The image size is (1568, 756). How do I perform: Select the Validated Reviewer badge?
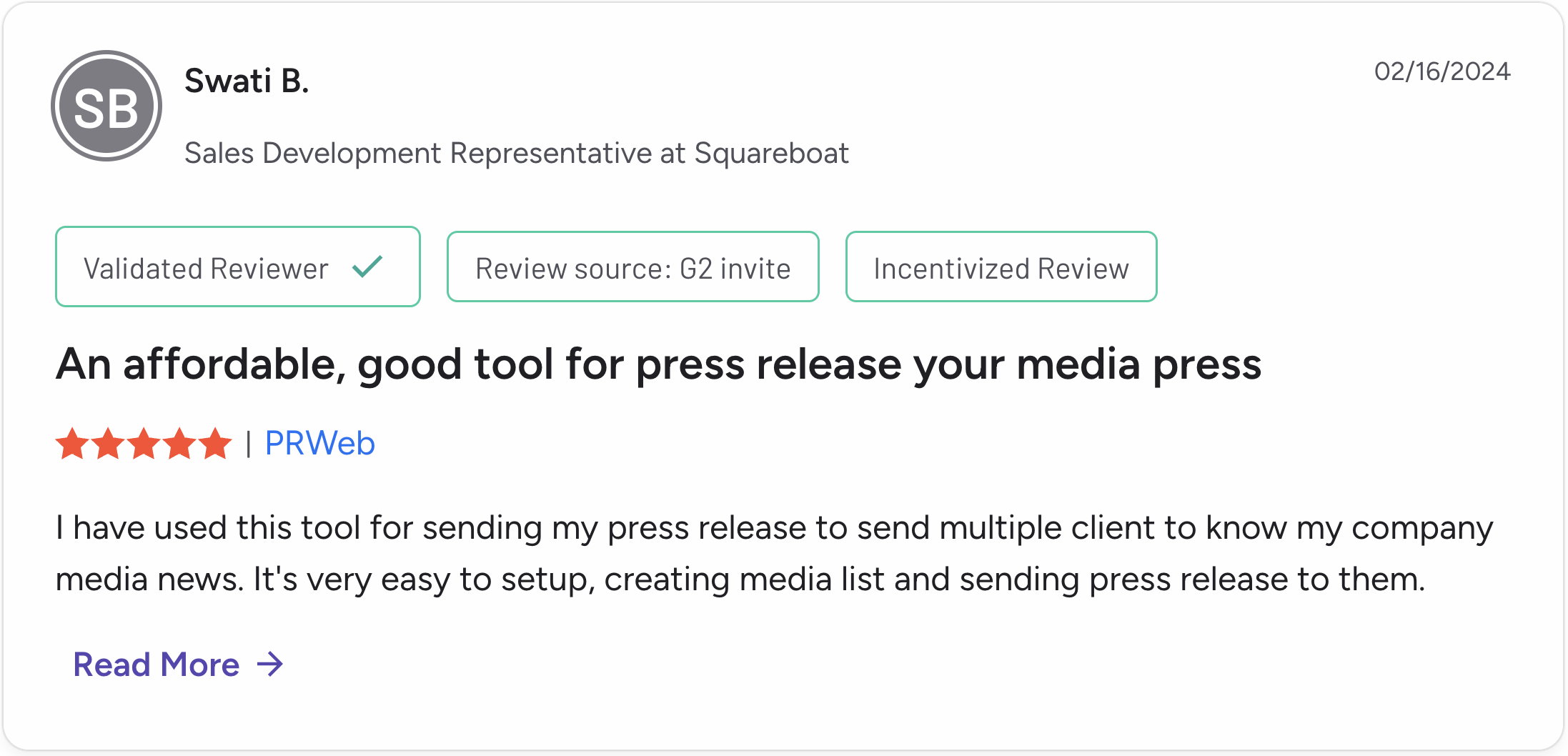click(238, 267)
